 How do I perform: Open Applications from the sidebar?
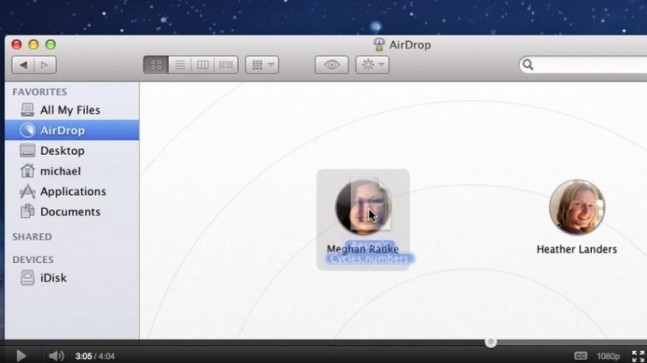click(x=72, y=191)
